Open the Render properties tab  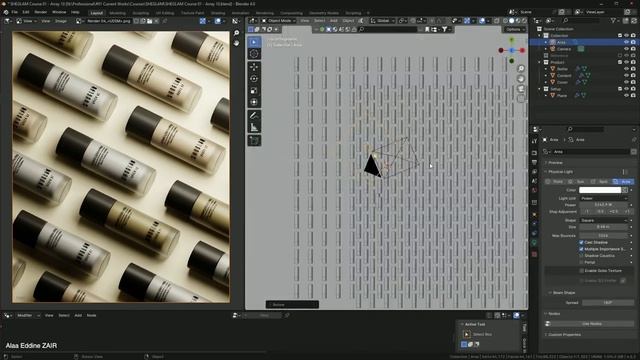tap(534, 153)
